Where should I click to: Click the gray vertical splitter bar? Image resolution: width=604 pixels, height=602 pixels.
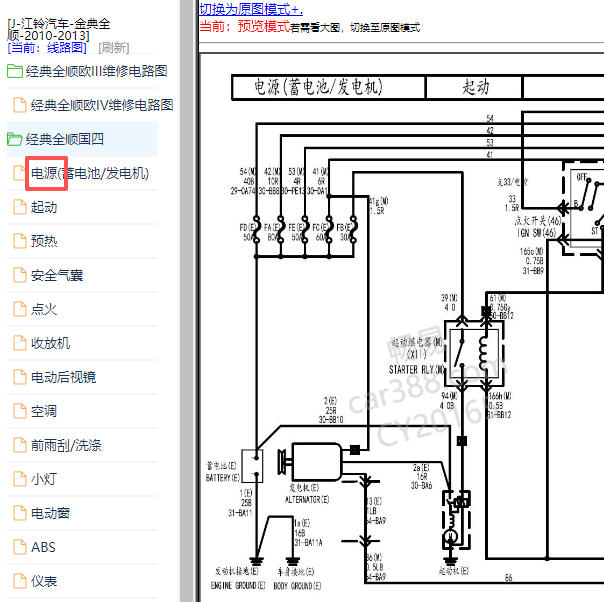[187, 301]
